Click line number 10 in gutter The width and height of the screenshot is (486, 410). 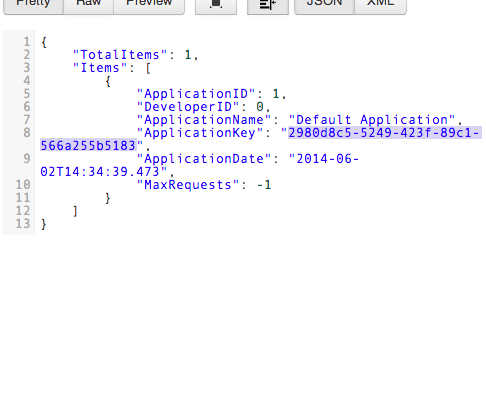23,185
